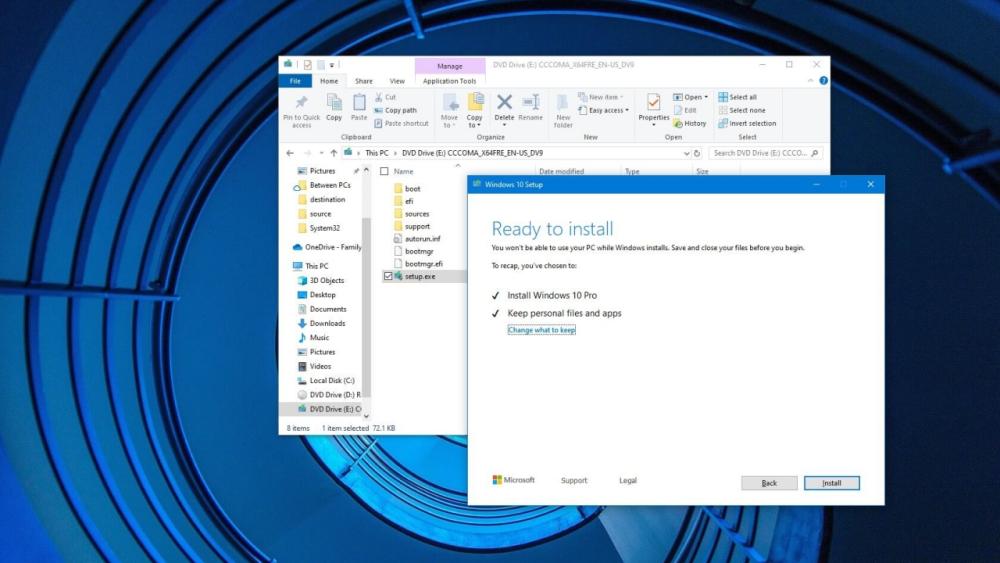1000x563 pixels.
Task: Click Pin to Quick access icon
Action: [301, 102]
